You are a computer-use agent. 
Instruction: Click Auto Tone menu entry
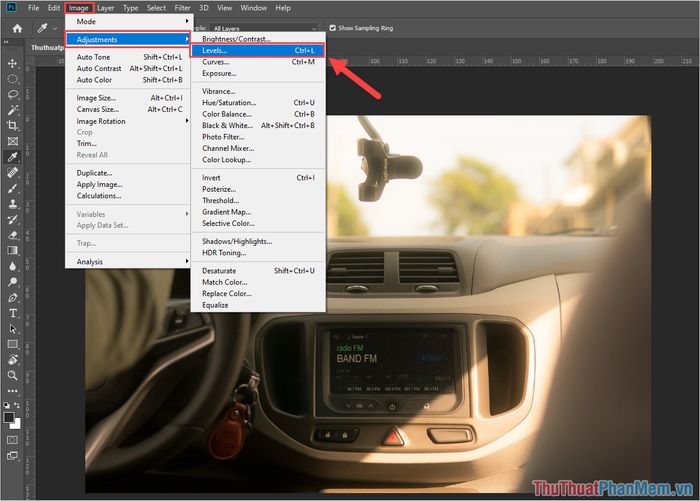(128, 57)
